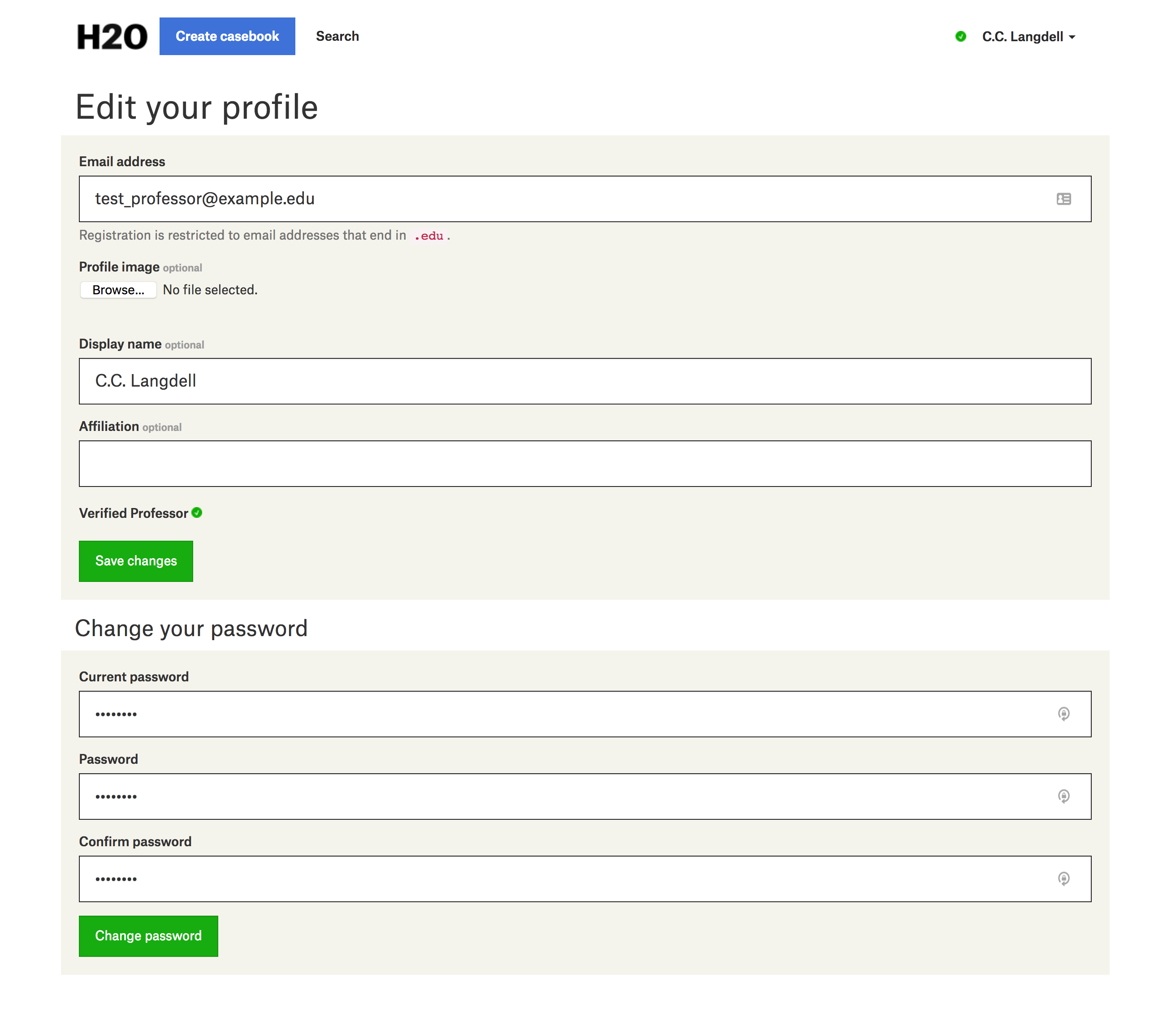Image resolution: width=1176 pixels, height=1016 pixels.
Task: Click the key icon in the New Password field
Action: 1064,796
